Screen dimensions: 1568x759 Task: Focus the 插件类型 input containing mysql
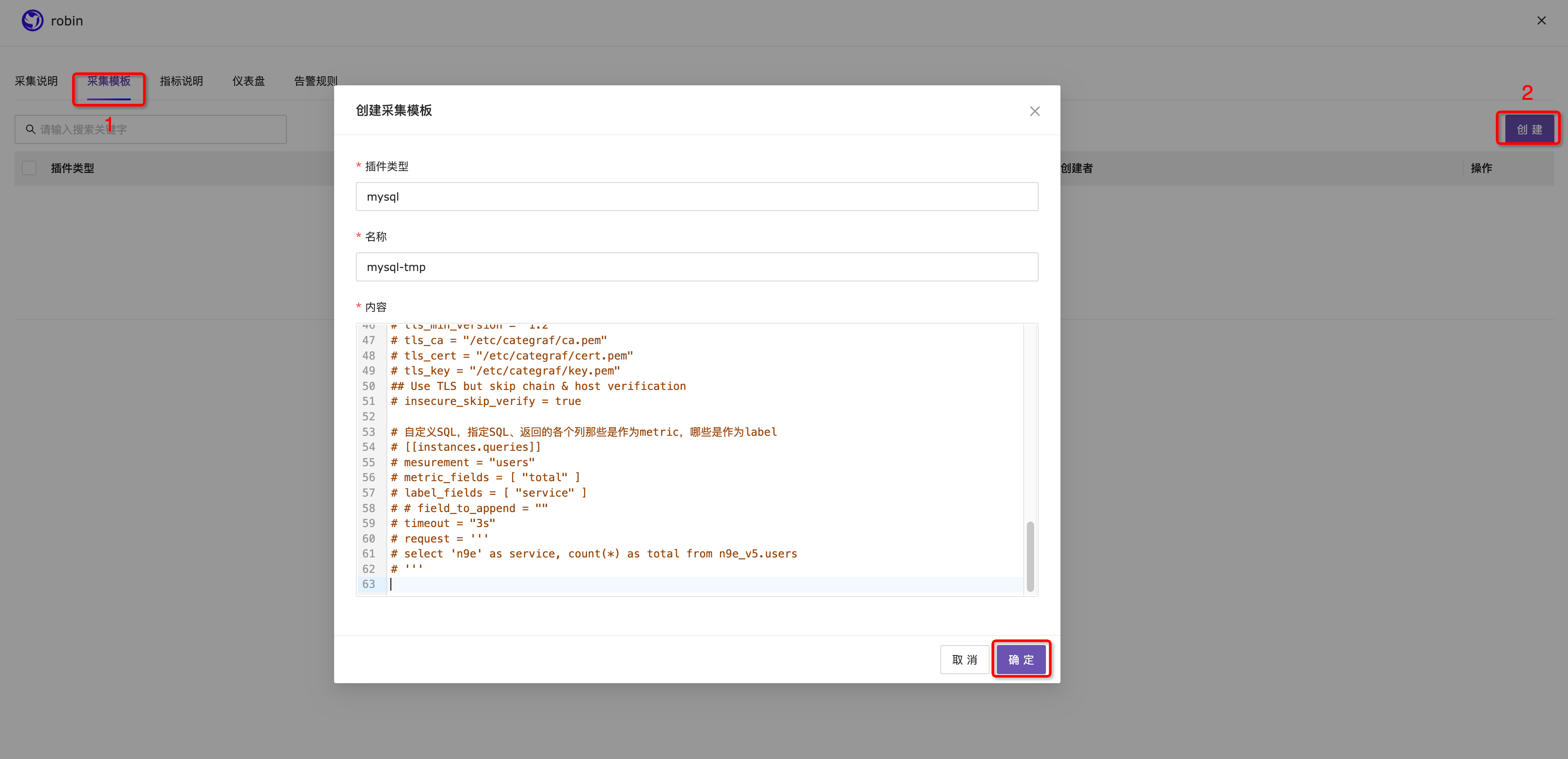click(696, 197)
